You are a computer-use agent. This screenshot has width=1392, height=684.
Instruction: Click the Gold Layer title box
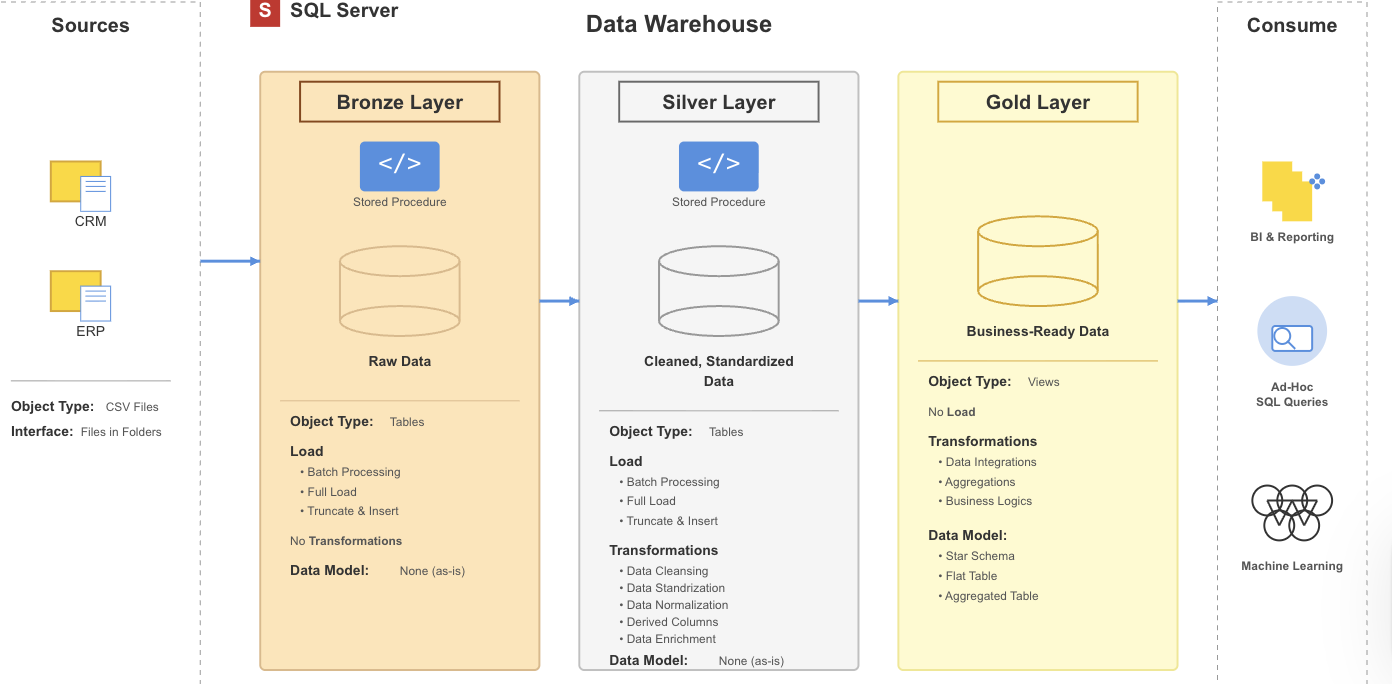click(1037, 101)
